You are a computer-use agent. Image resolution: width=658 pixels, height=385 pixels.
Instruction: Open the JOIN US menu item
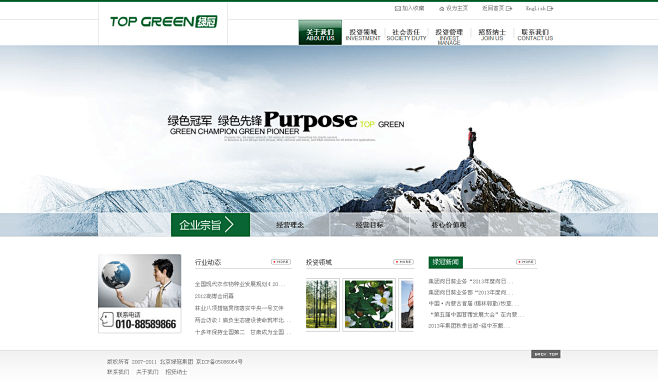pyautogui.click(x=492, y=34)
